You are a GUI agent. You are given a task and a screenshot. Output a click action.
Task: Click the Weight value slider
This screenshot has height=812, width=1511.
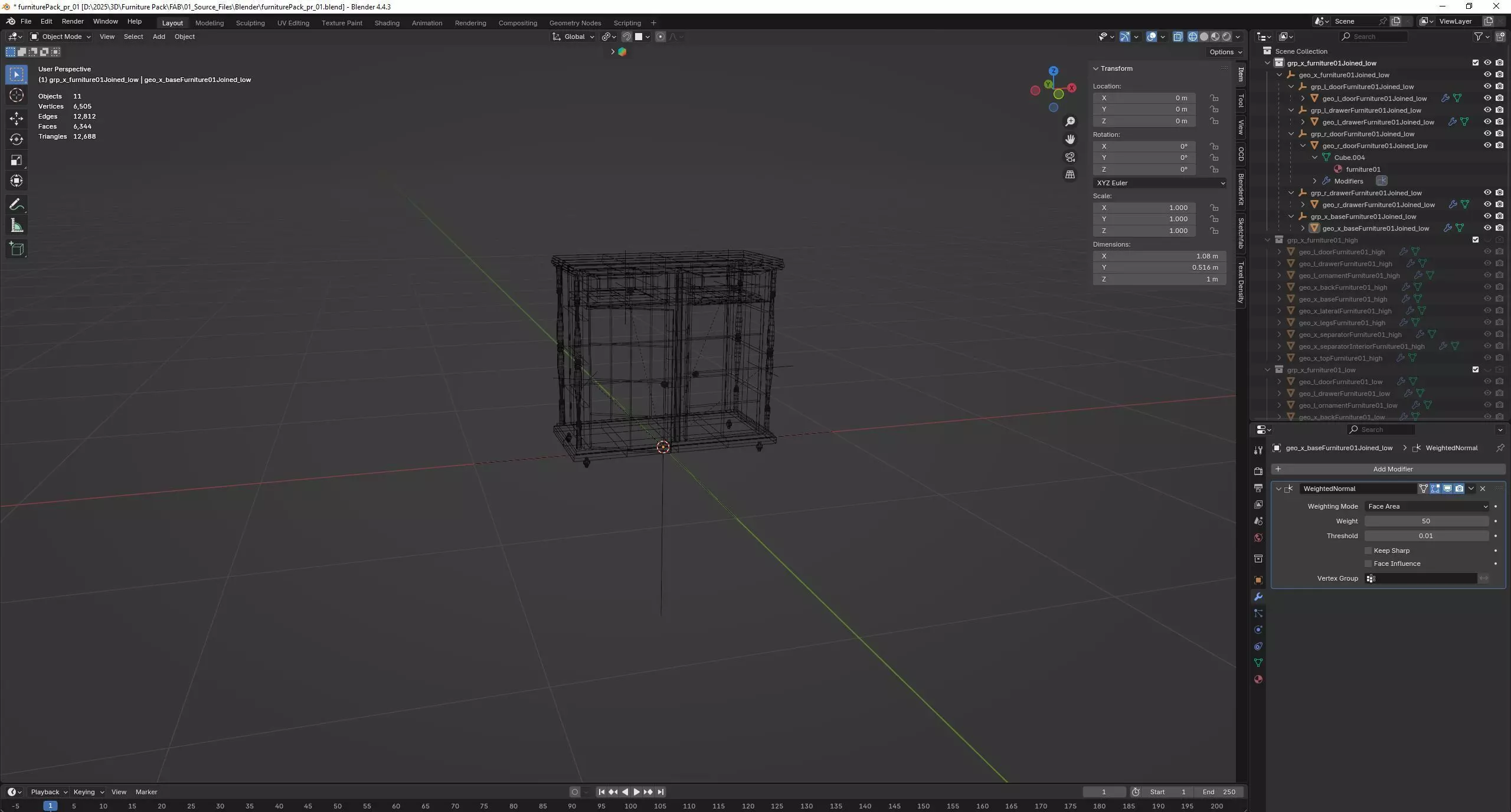(x=1425, y=521)
